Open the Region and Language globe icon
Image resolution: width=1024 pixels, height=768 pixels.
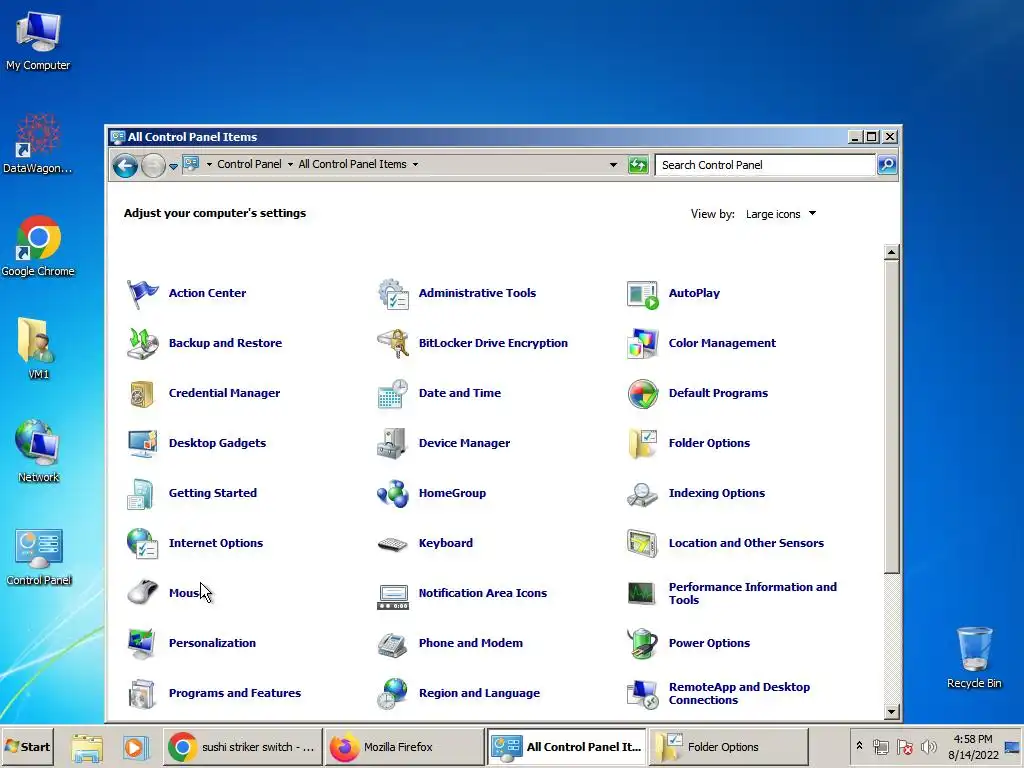click(x=393, y=694)
